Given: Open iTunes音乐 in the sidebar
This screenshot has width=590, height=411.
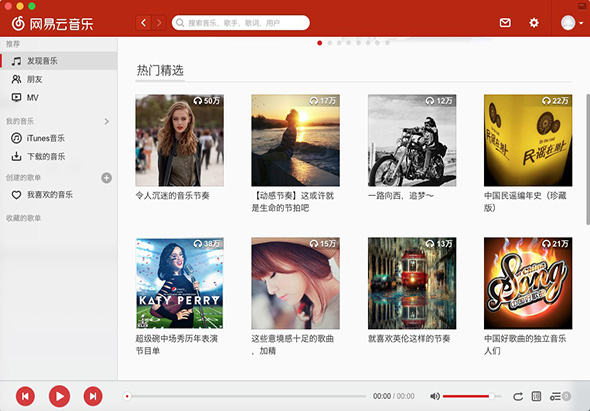Looking at the screenshot, I should click(59, 138).
